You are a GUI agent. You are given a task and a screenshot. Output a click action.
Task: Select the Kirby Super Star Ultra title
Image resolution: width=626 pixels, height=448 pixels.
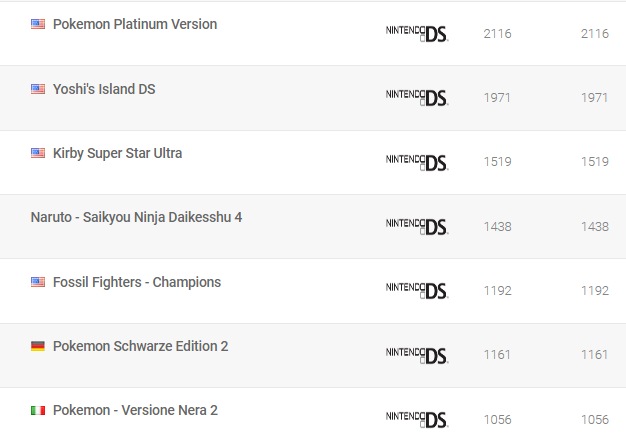[117, 153]
